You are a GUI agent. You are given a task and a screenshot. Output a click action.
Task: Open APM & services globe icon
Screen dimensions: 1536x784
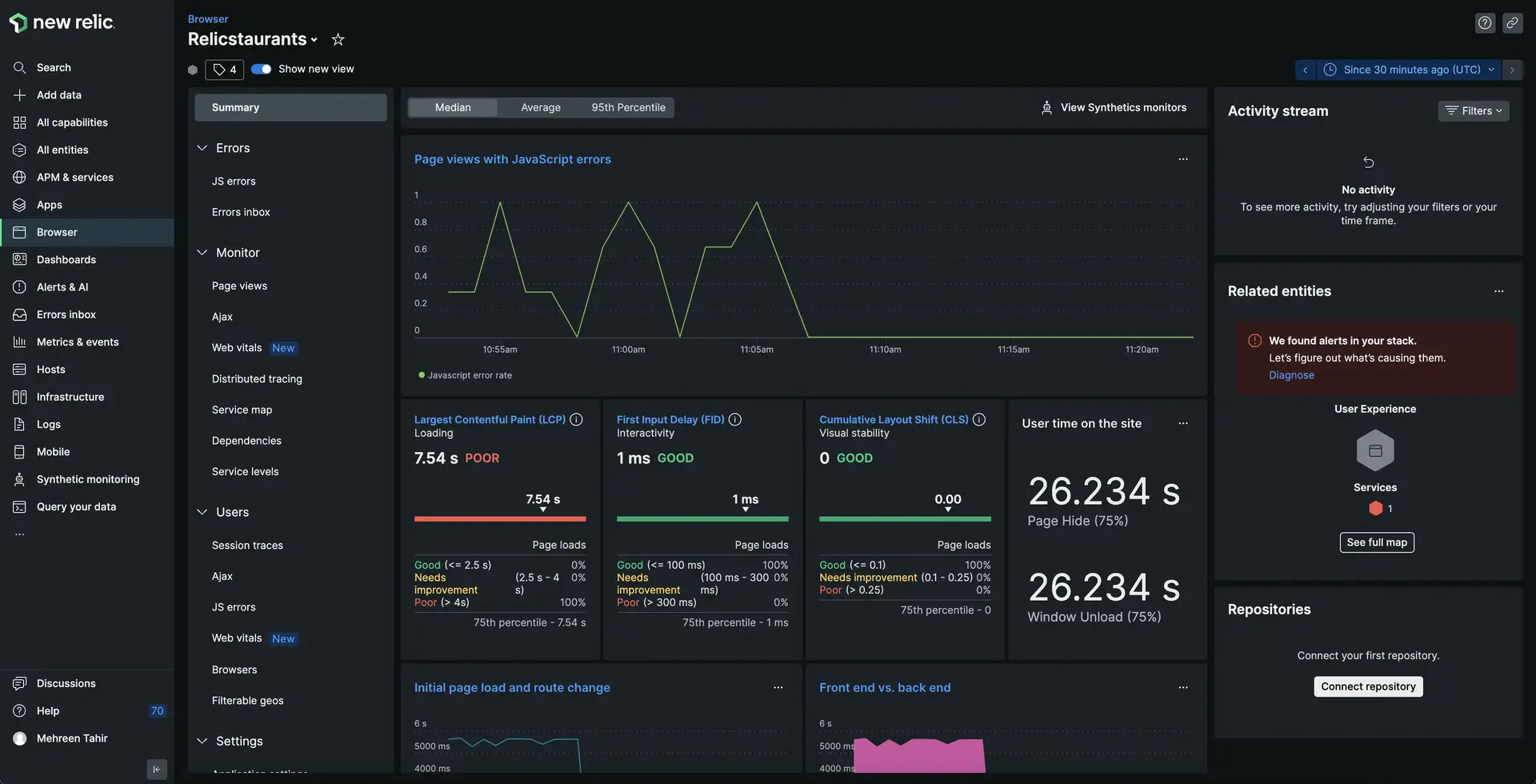coord(20,178)
